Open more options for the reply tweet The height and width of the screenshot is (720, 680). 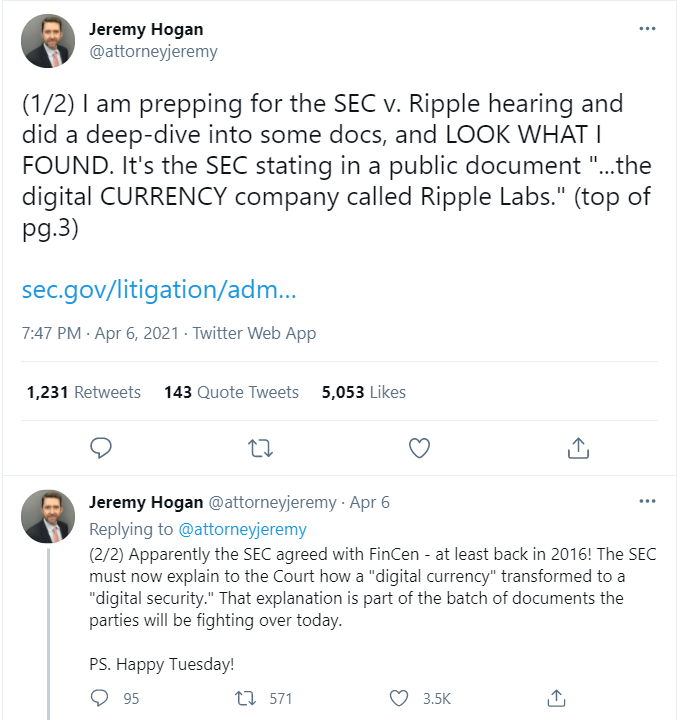point(647,502)
